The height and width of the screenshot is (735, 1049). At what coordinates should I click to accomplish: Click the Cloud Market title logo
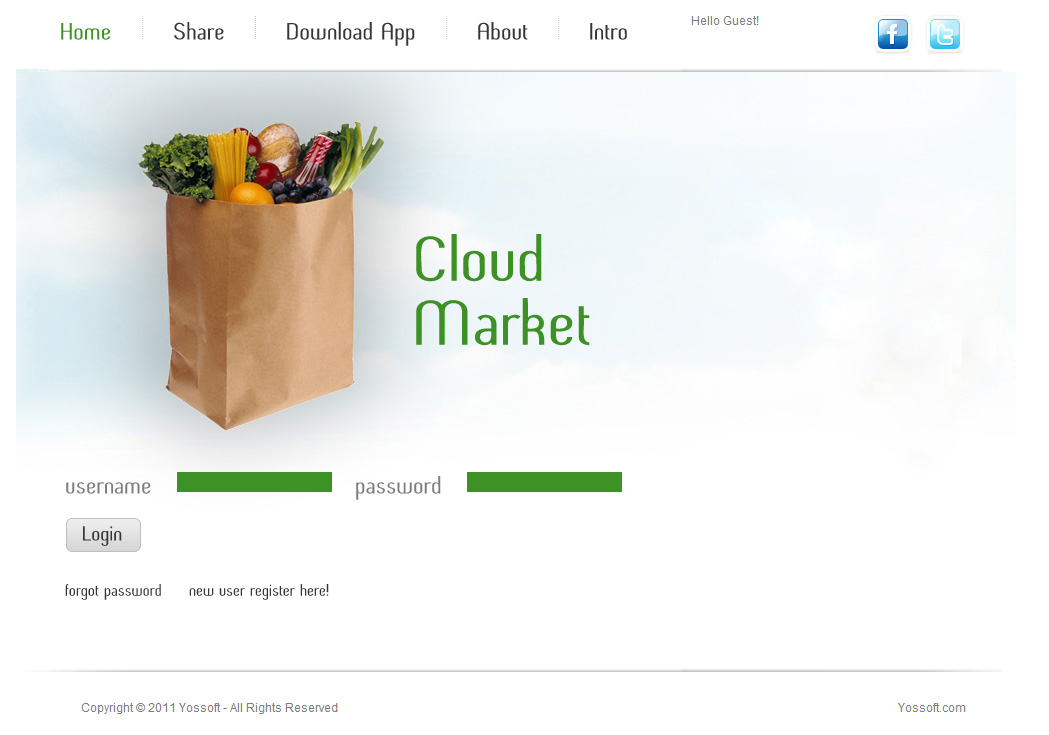(502, 290)
